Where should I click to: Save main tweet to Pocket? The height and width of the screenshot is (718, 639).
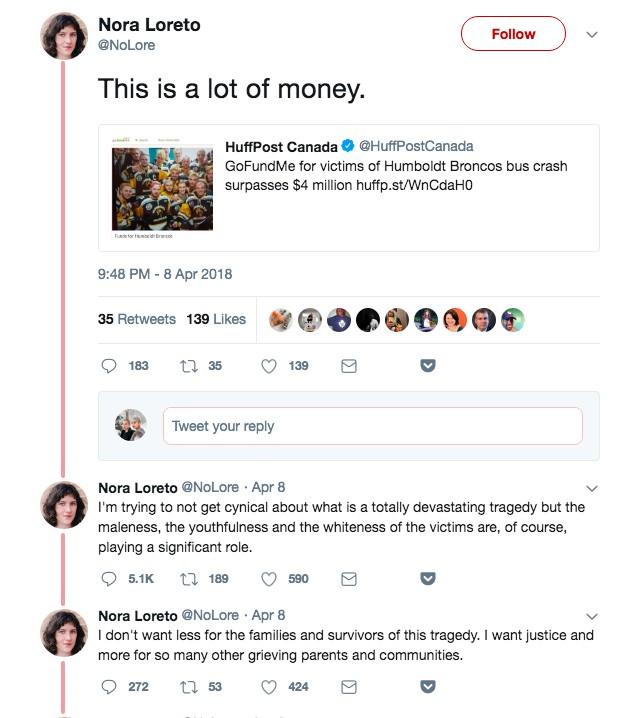[x=428, y=365]
